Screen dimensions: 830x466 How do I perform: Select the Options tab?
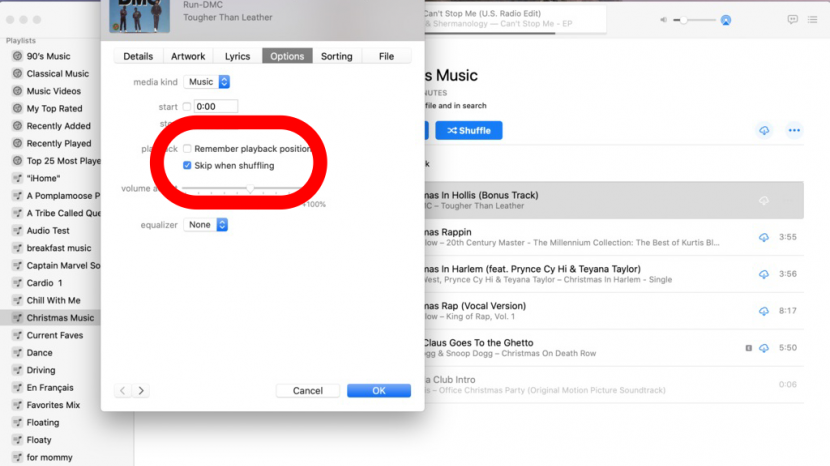(x=287, y=56)
